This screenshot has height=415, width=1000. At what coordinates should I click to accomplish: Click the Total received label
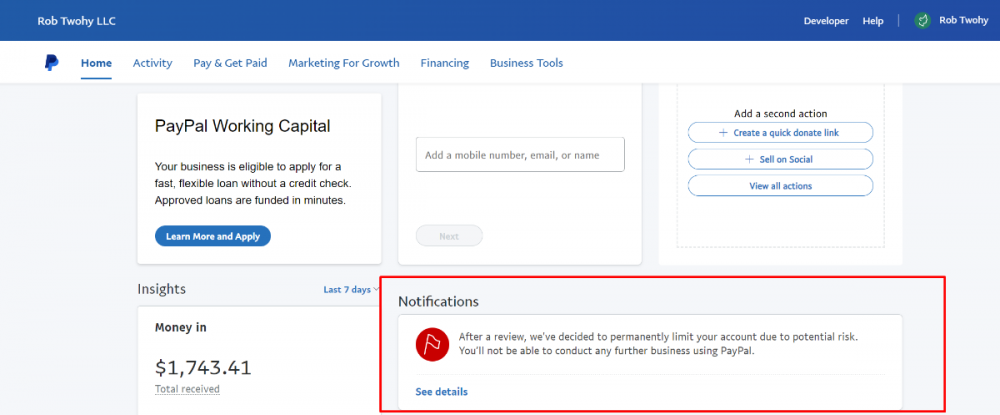click(187, 389)
